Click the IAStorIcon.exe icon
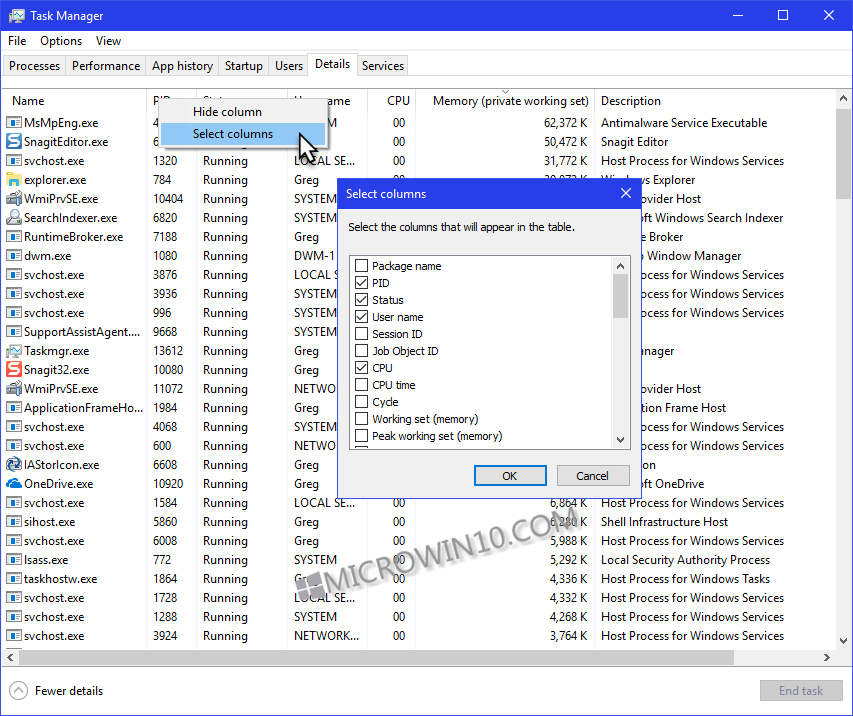The height and width of the screenshot is (716, 853). [14, 465]
